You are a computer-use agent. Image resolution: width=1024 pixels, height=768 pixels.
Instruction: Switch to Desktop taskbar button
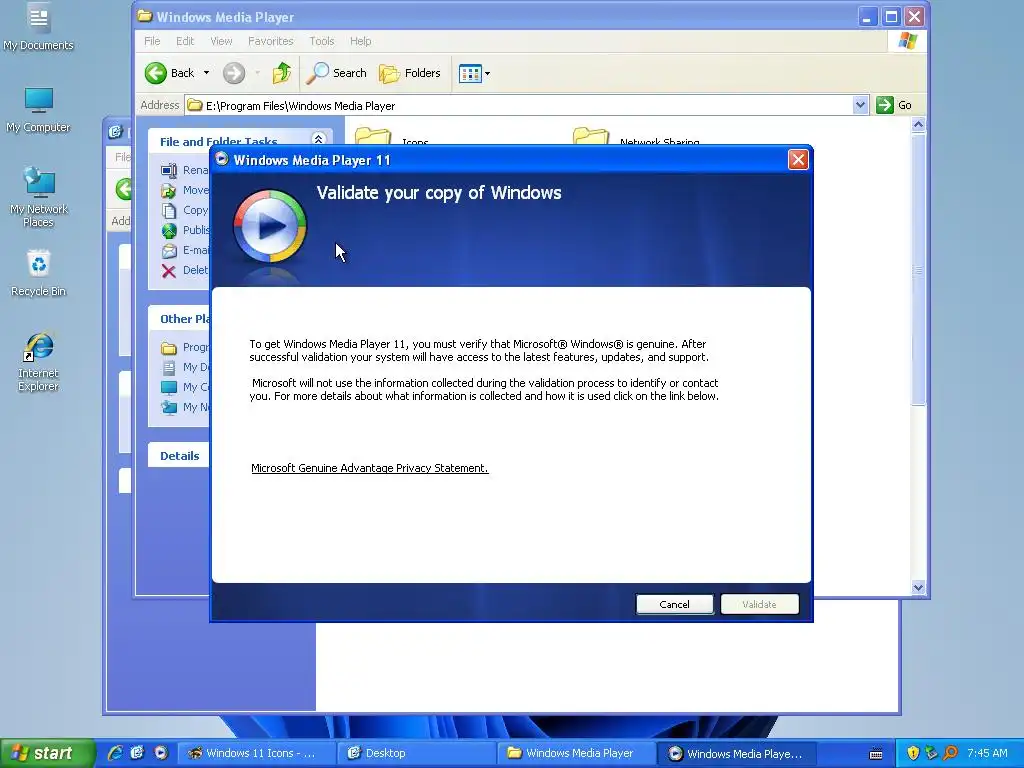(x=416, y=753)
